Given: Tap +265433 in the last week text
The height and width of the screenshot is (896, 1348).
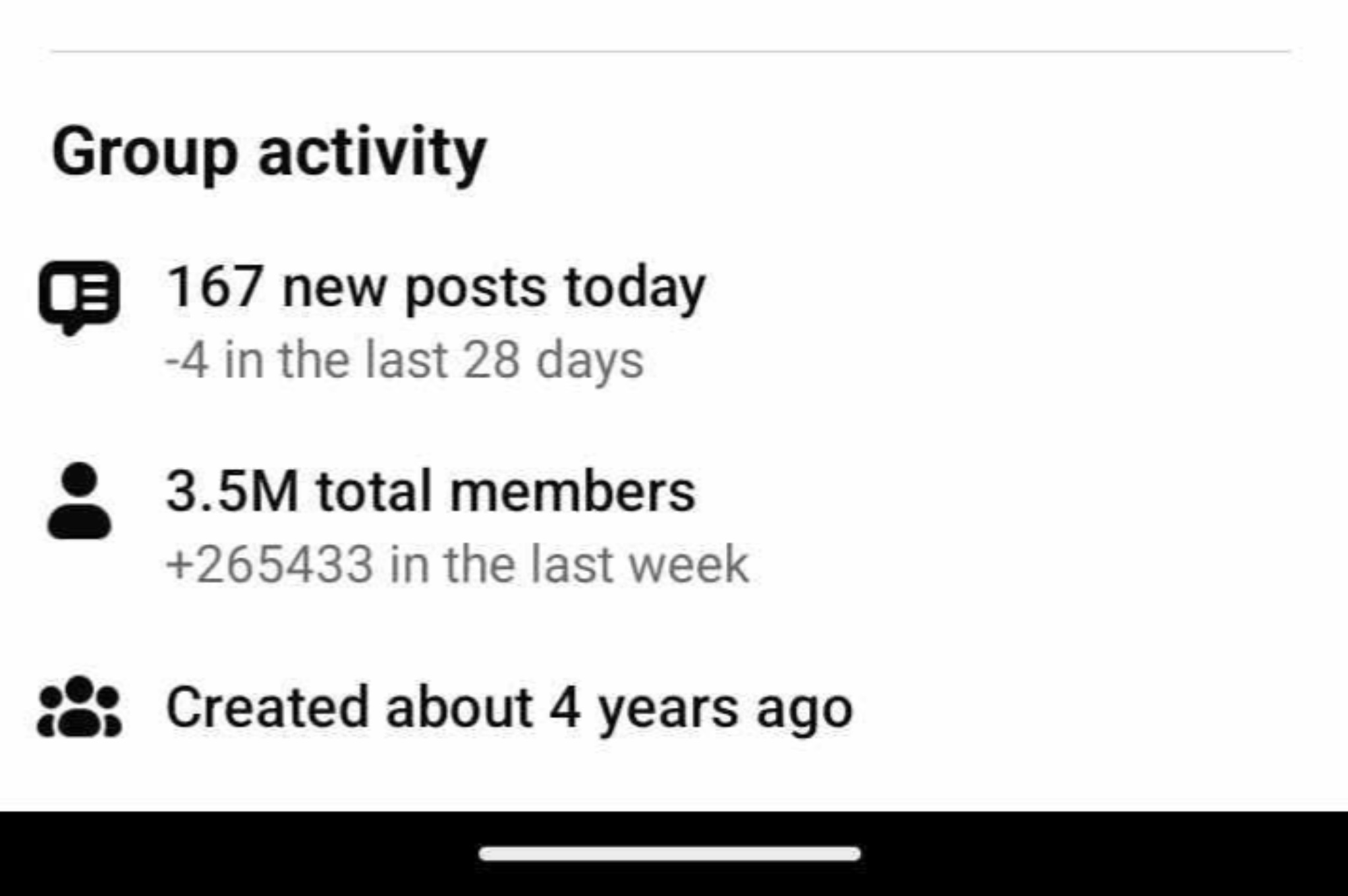Looking at the screenshot, I should click(457, 565).
